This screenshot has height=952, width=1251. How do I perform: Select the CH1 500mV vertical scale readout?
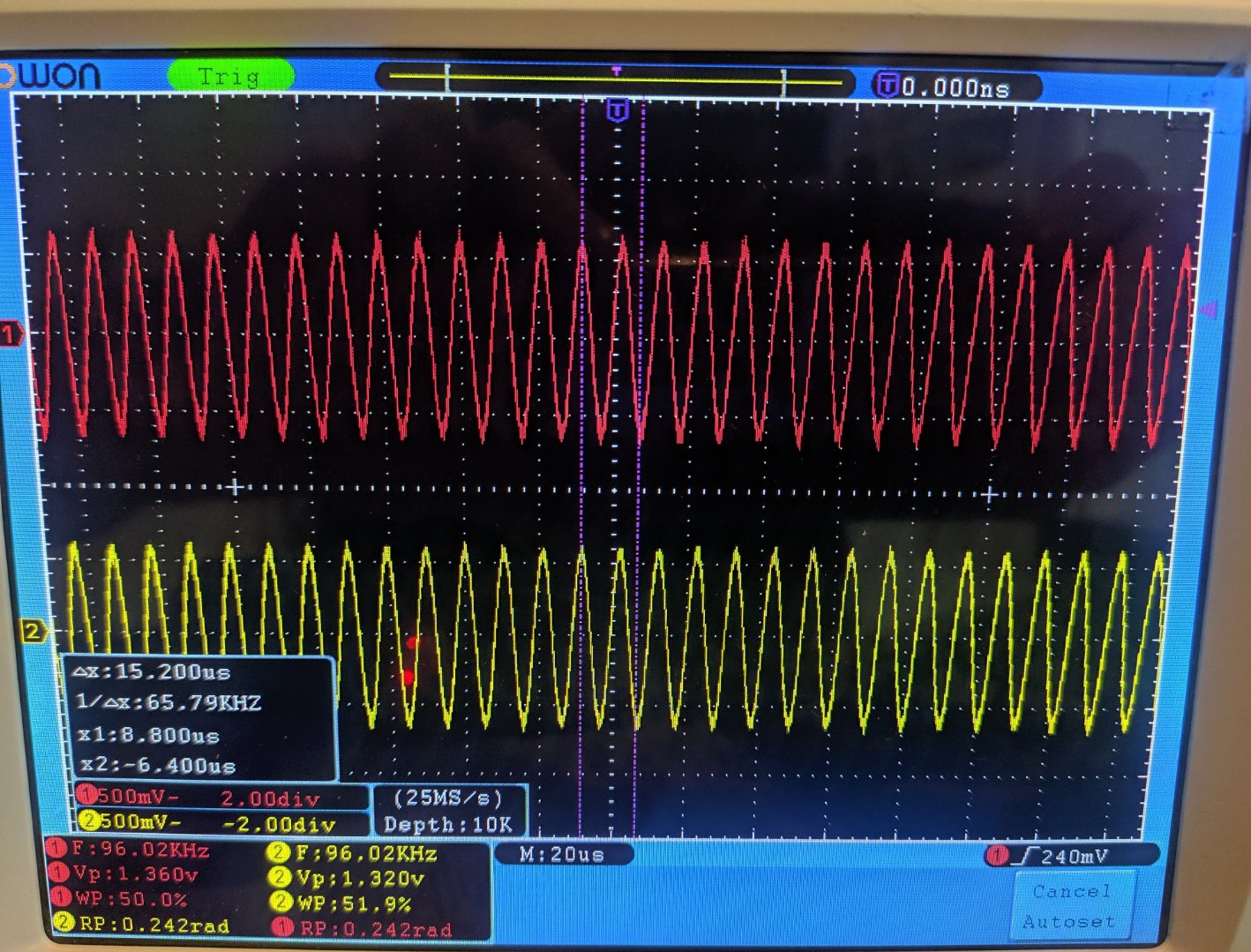[132, 798]
